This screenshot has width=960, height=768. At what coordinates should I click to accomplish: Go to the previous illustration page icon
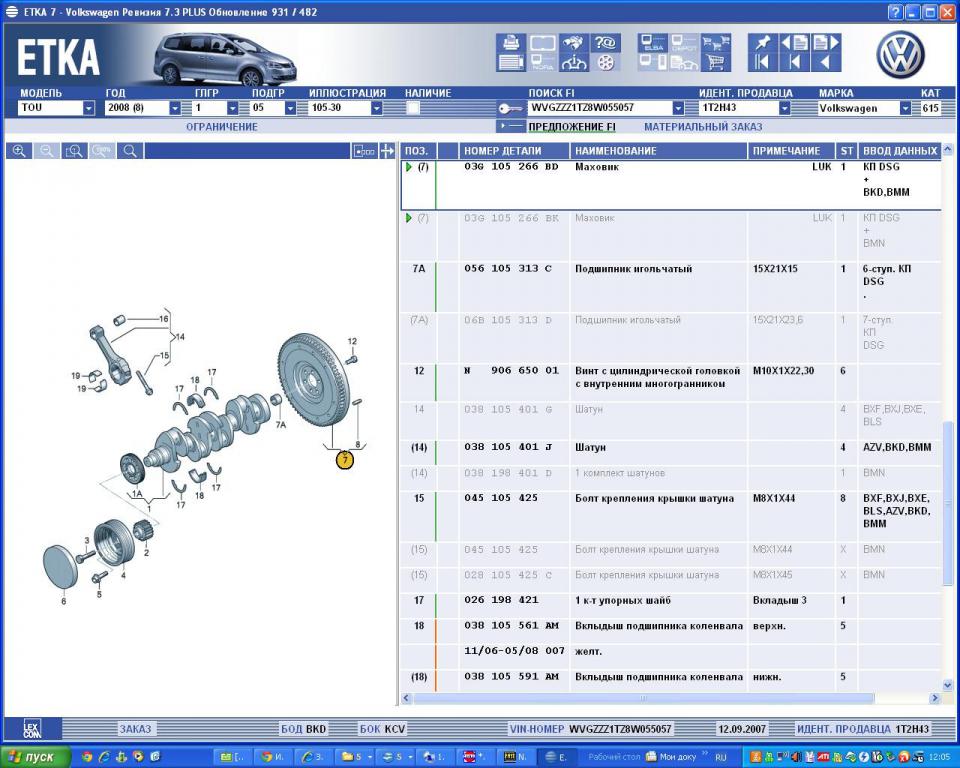pos(794,43)
